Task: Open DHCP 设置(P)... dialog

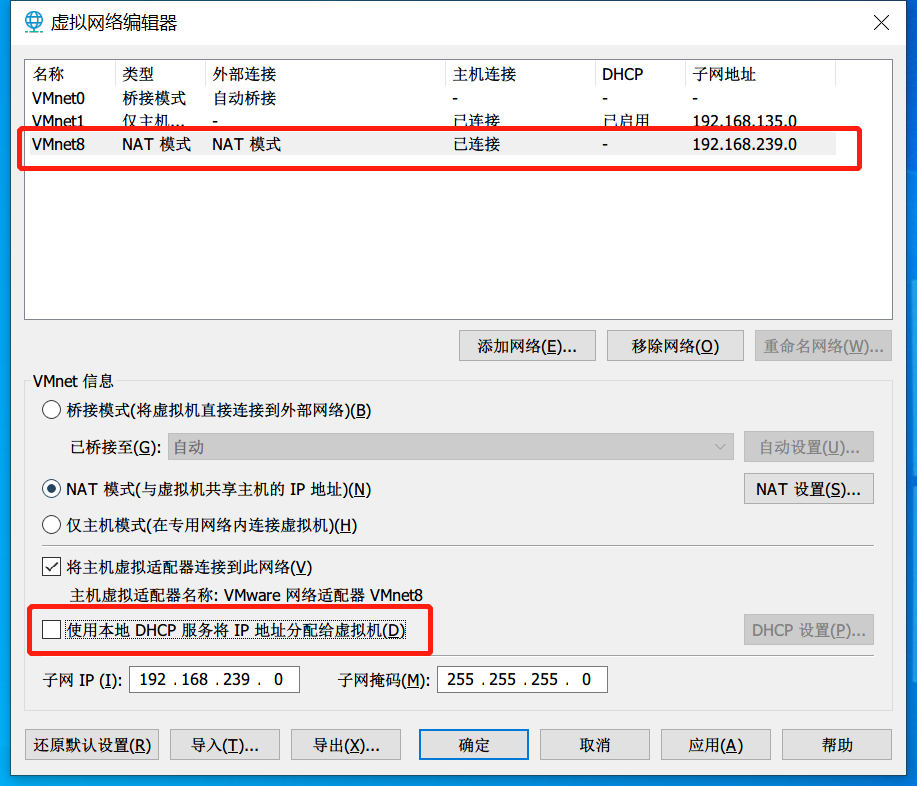Action: (x=809, y=630)
